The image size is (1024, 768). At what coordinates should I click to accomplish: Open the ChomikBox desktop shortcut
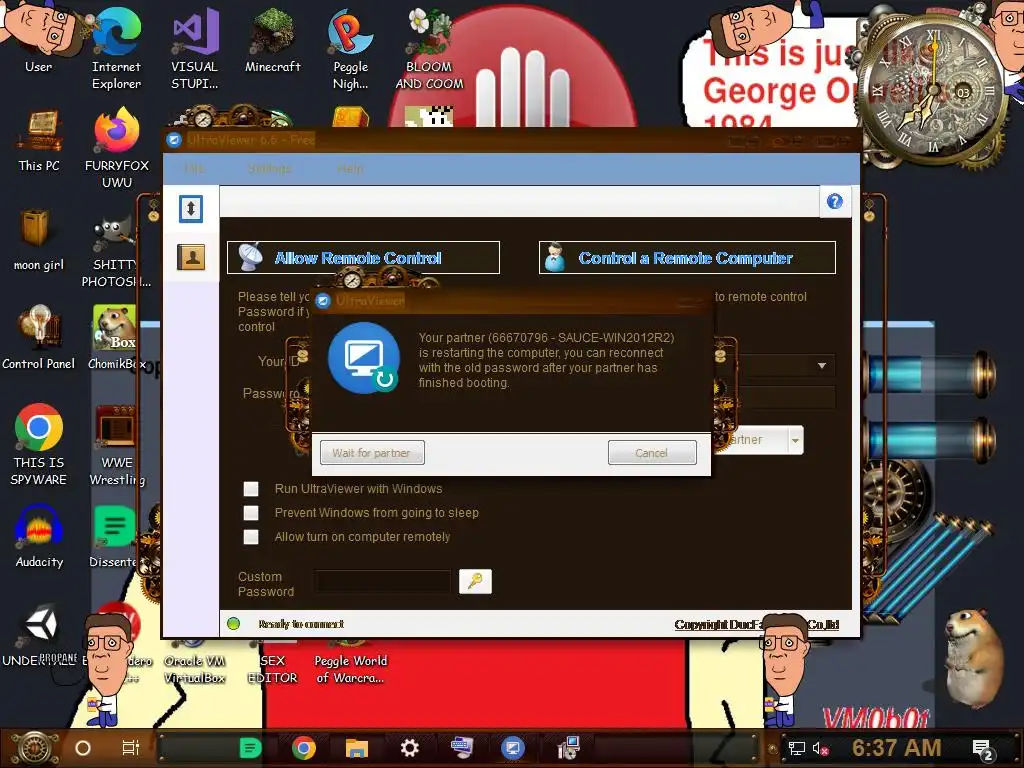pyautogui.click(x=116, y=338)
